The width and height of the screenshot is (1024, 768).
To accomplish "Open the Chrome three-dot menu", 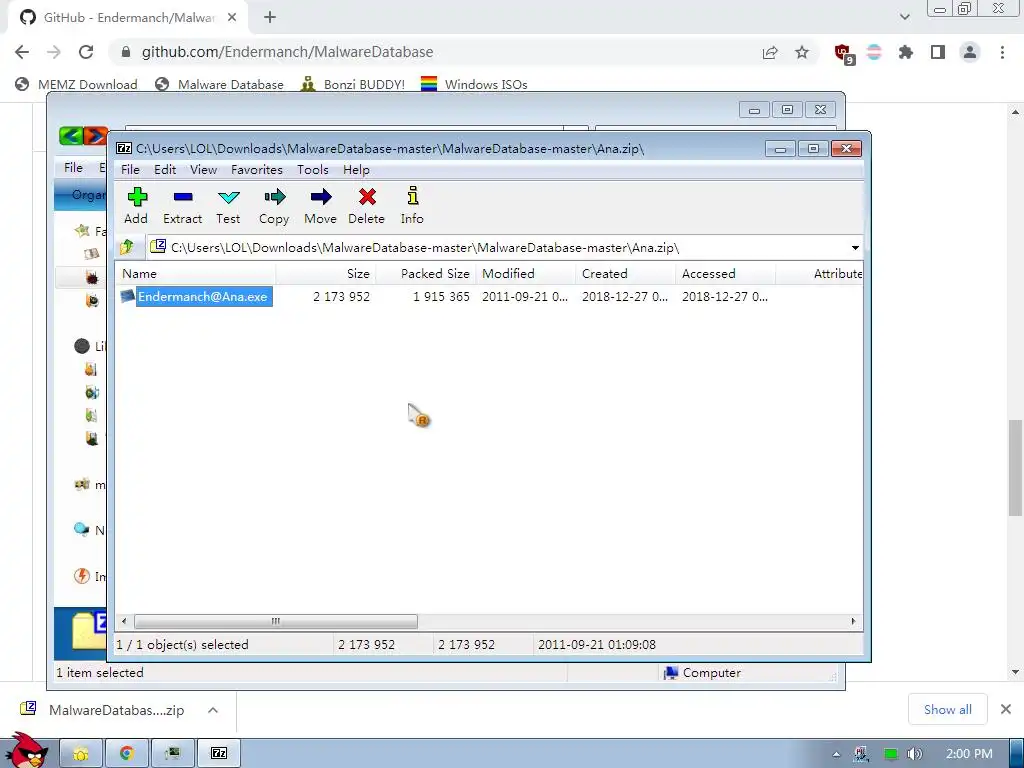I will coord(1002,52).
